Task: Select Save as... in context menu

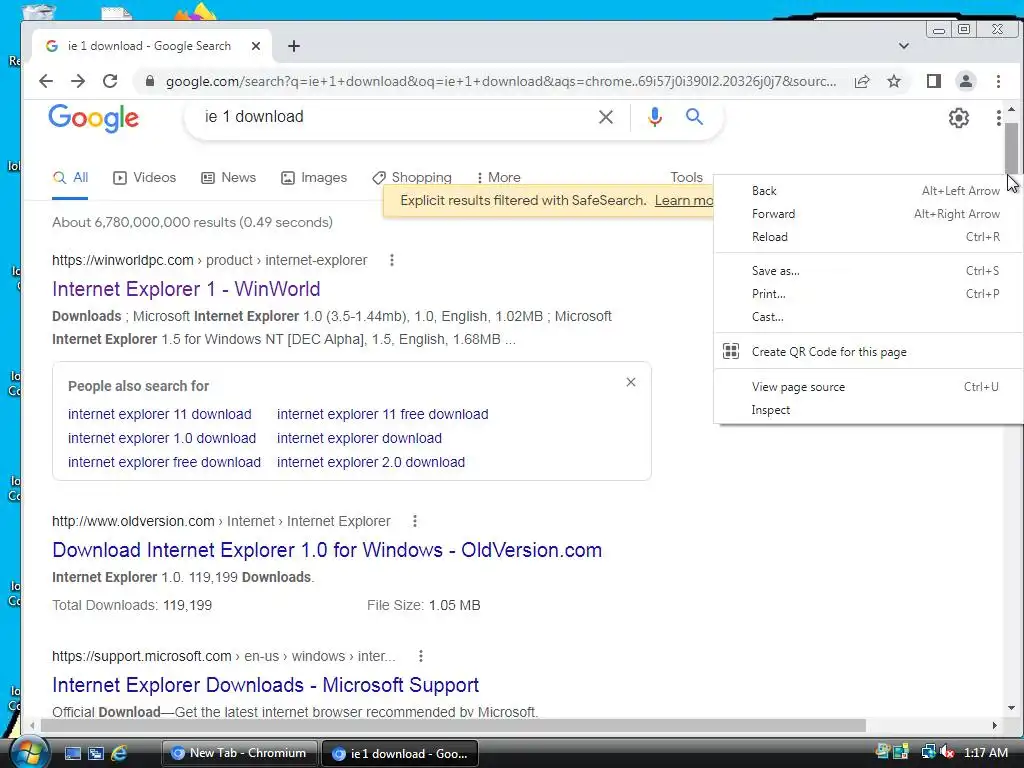Action: tap(869, 271)
